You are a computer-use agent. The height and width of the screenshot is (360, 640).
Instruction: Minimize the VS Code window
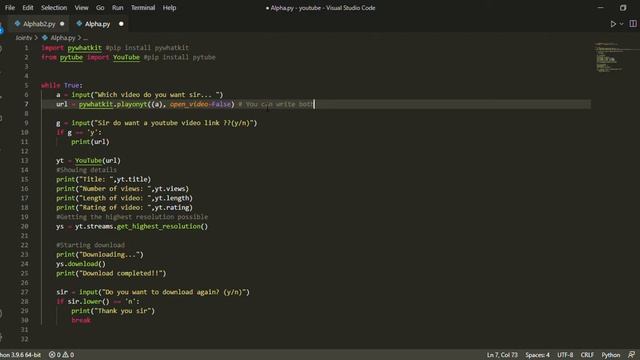point(600,8)
